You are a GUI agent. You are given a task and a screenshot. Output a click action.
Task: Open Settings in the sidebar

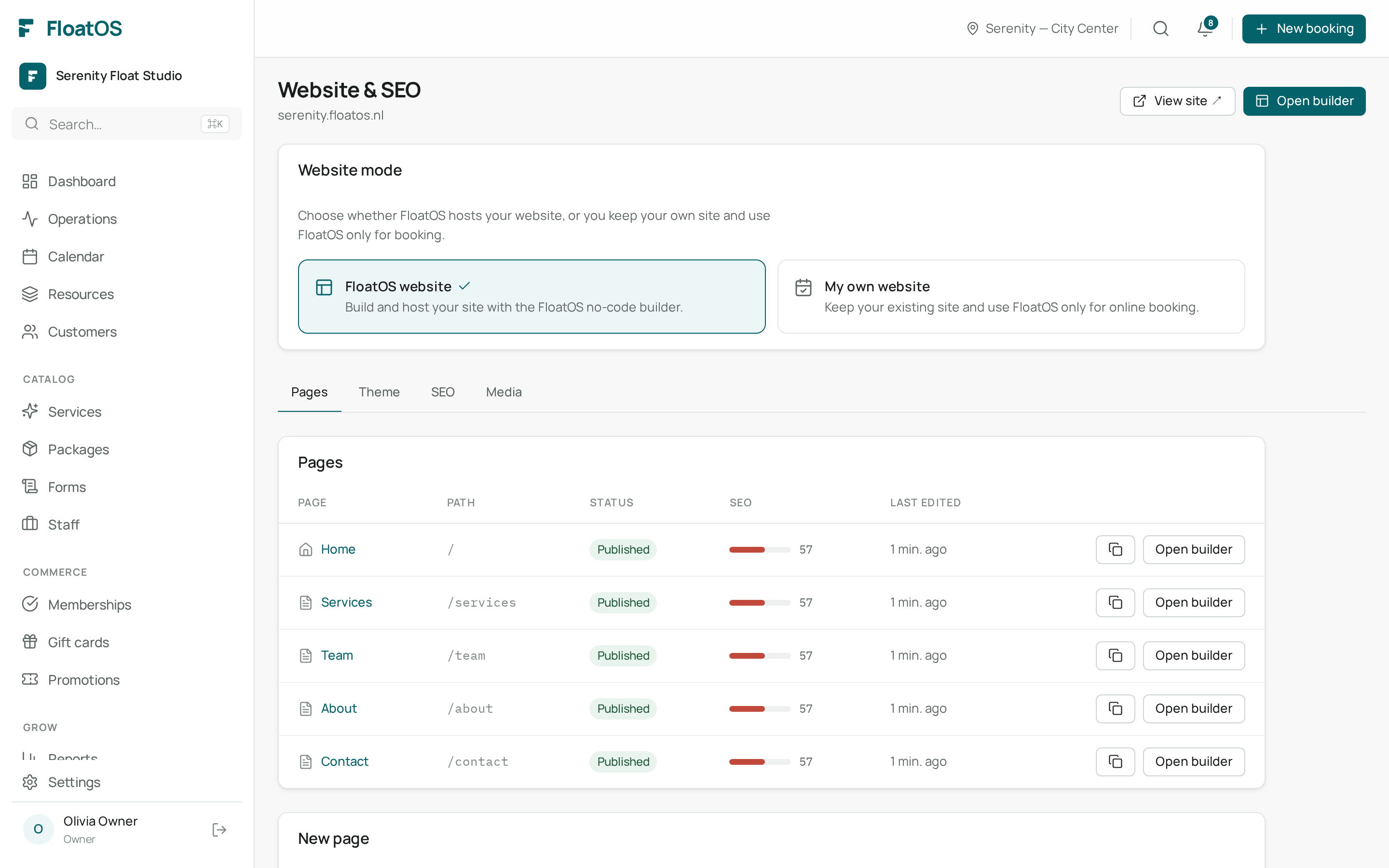coord(127,782)
